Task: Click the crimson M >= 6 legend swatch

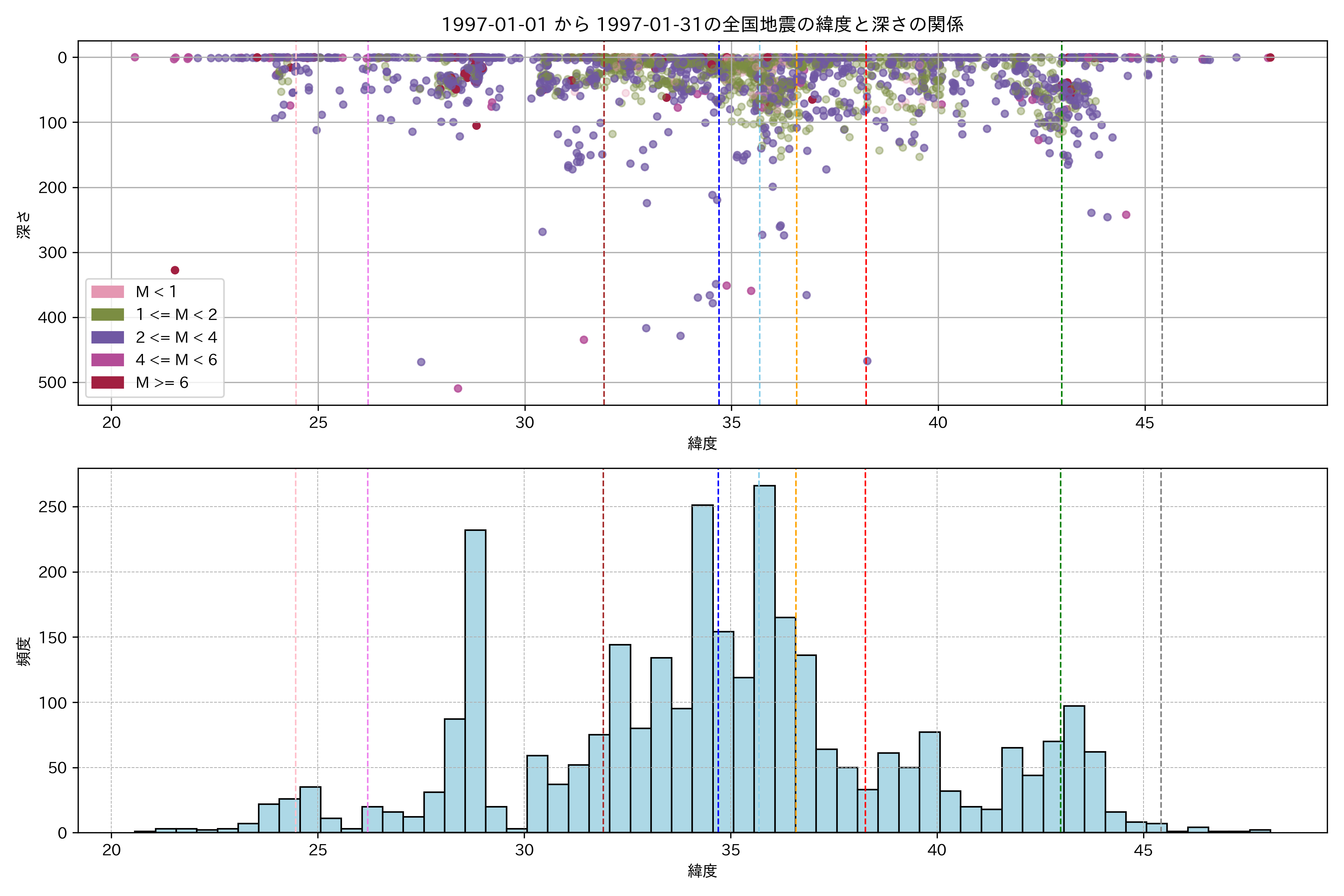Action: click(x=108, y=383)
